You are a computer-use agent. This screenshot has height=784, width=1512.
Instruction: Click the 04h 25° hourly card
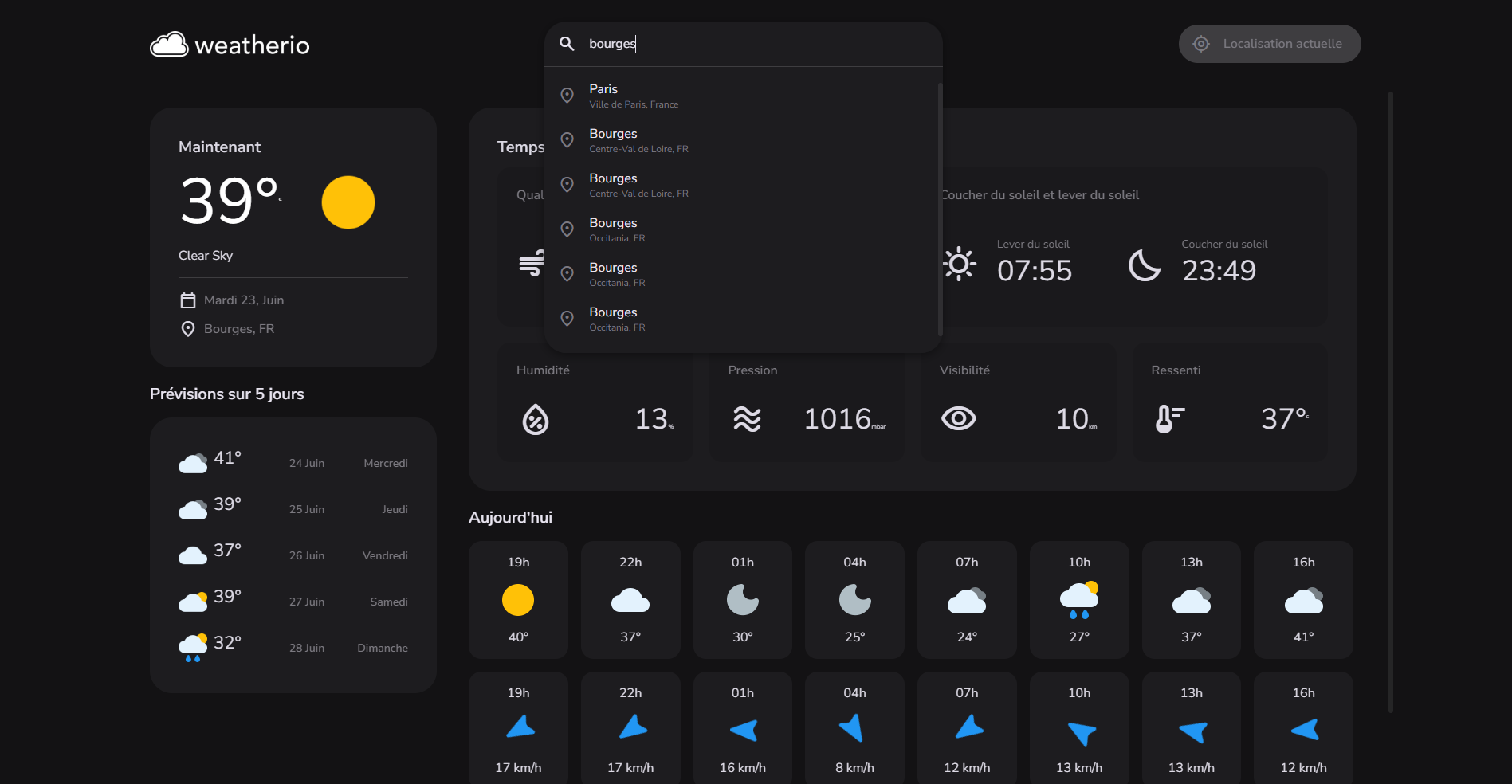point(855,600)
